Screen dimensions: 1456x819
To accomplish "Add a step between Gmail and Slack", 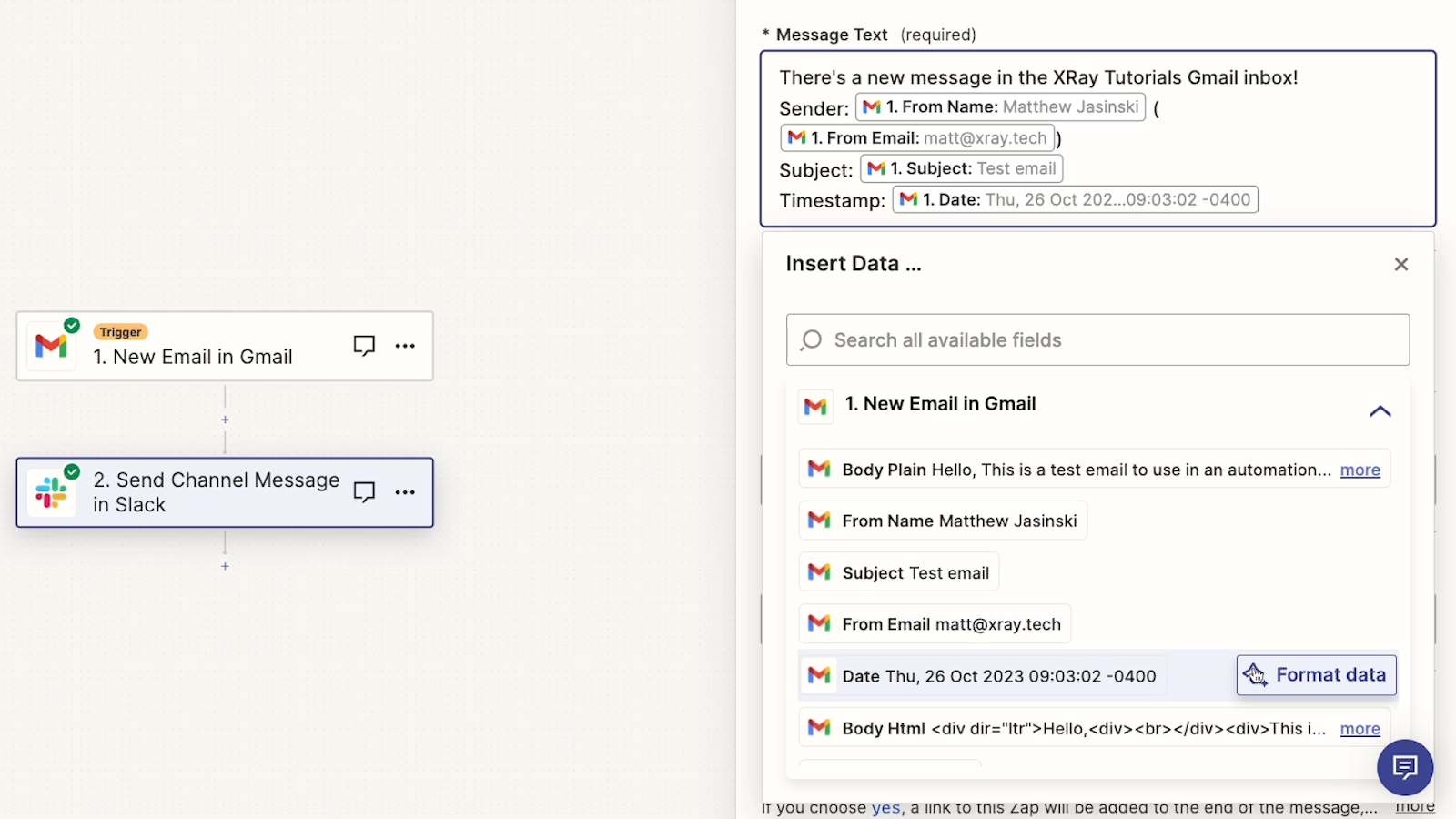I will point(225,420).
